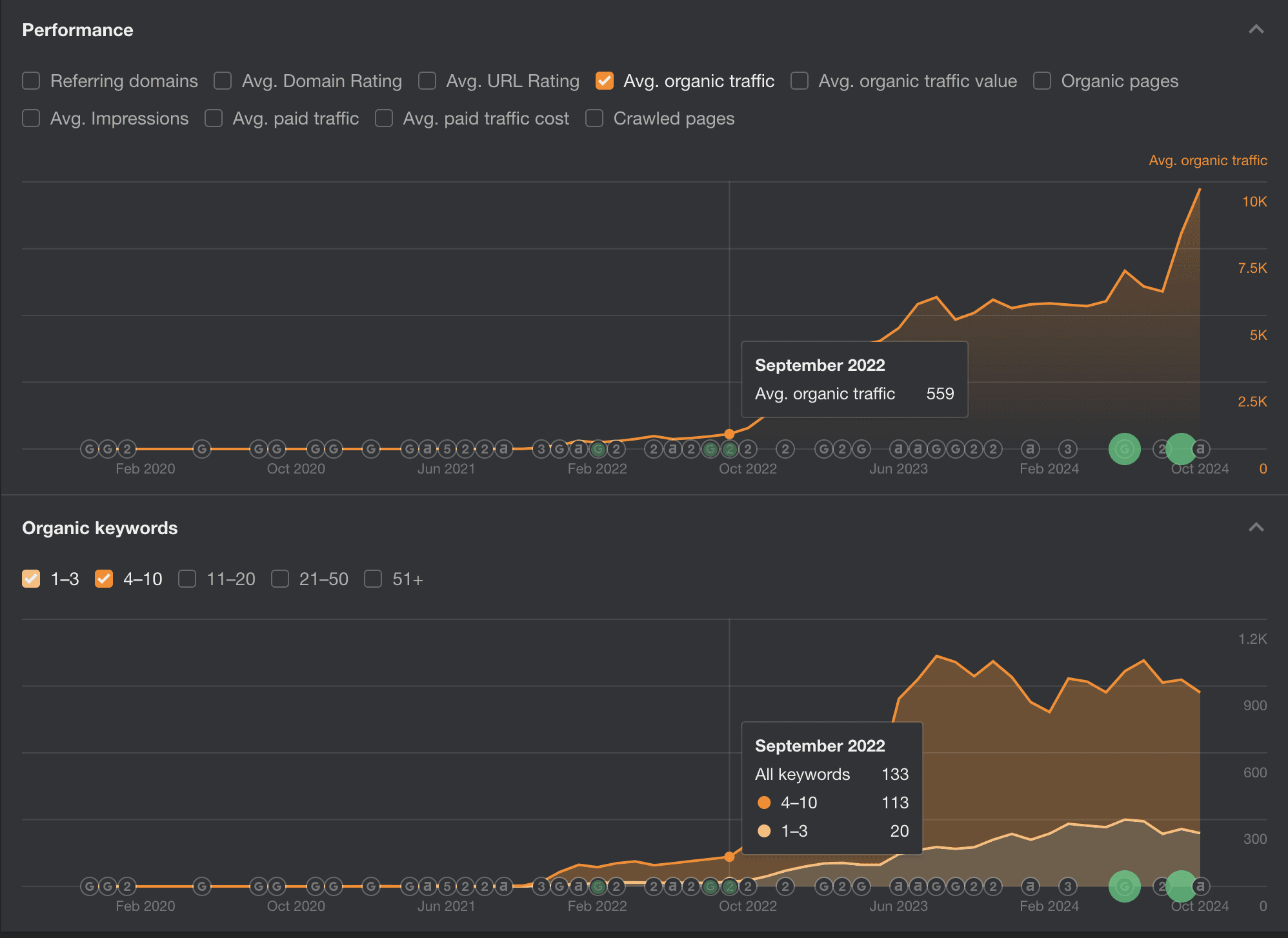Click the large green Google marker in Organic keywords chart
This screenshot has height=938, width=1288.
pos(1124,886)
